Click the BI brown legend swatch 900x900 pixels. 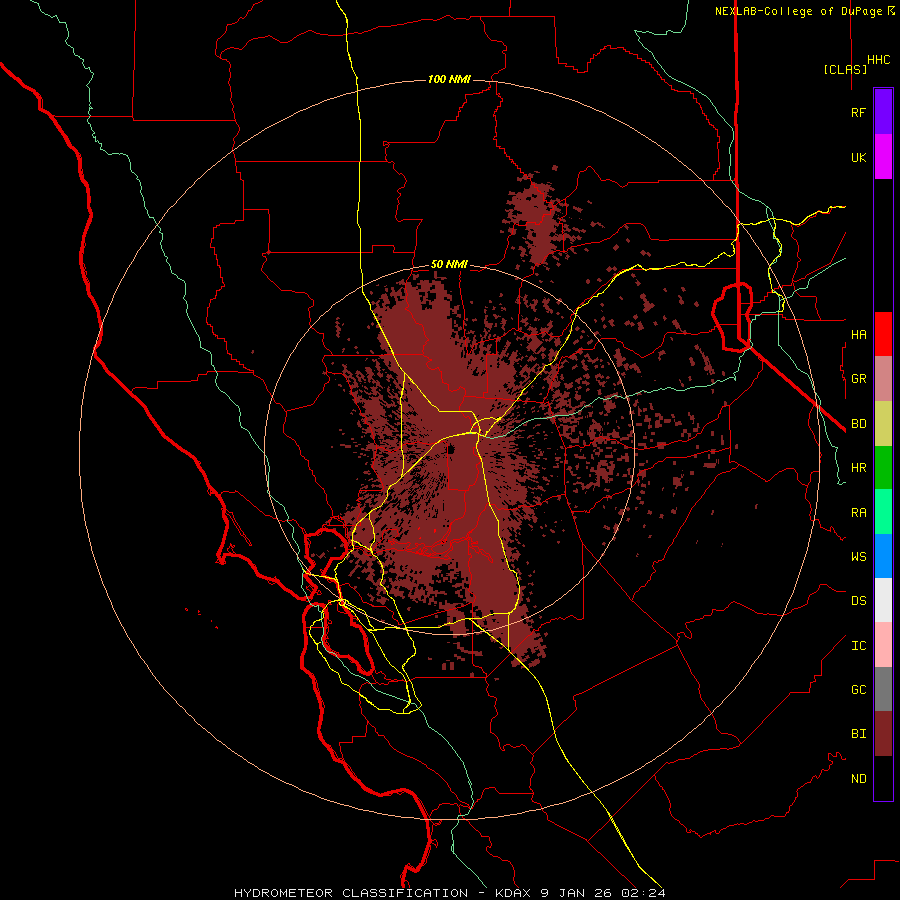click(x=883, y=734)
